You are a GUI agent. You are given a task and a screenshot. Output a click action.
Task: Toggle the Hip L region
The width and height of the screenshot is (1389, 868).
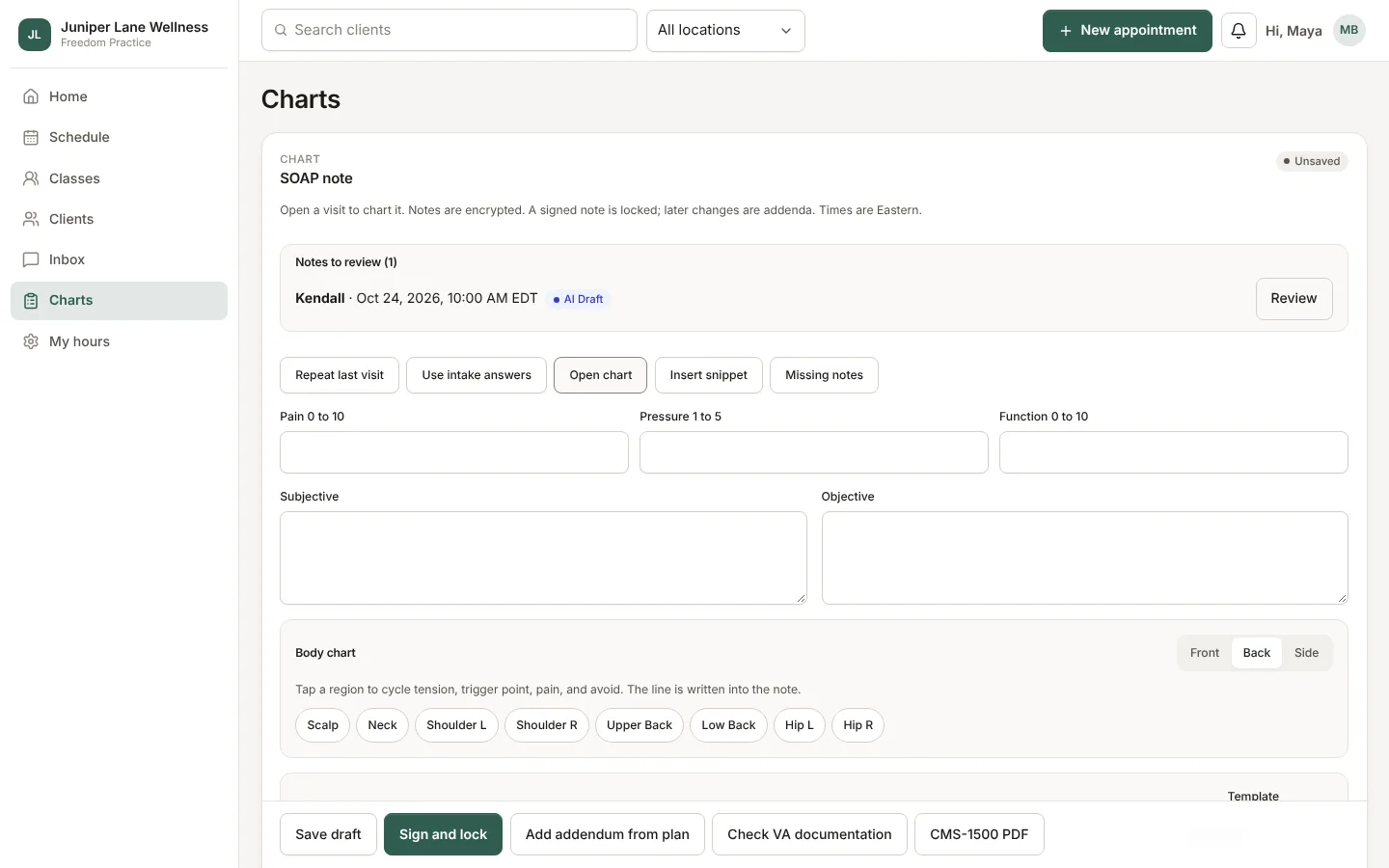click(x=800, y=725)
